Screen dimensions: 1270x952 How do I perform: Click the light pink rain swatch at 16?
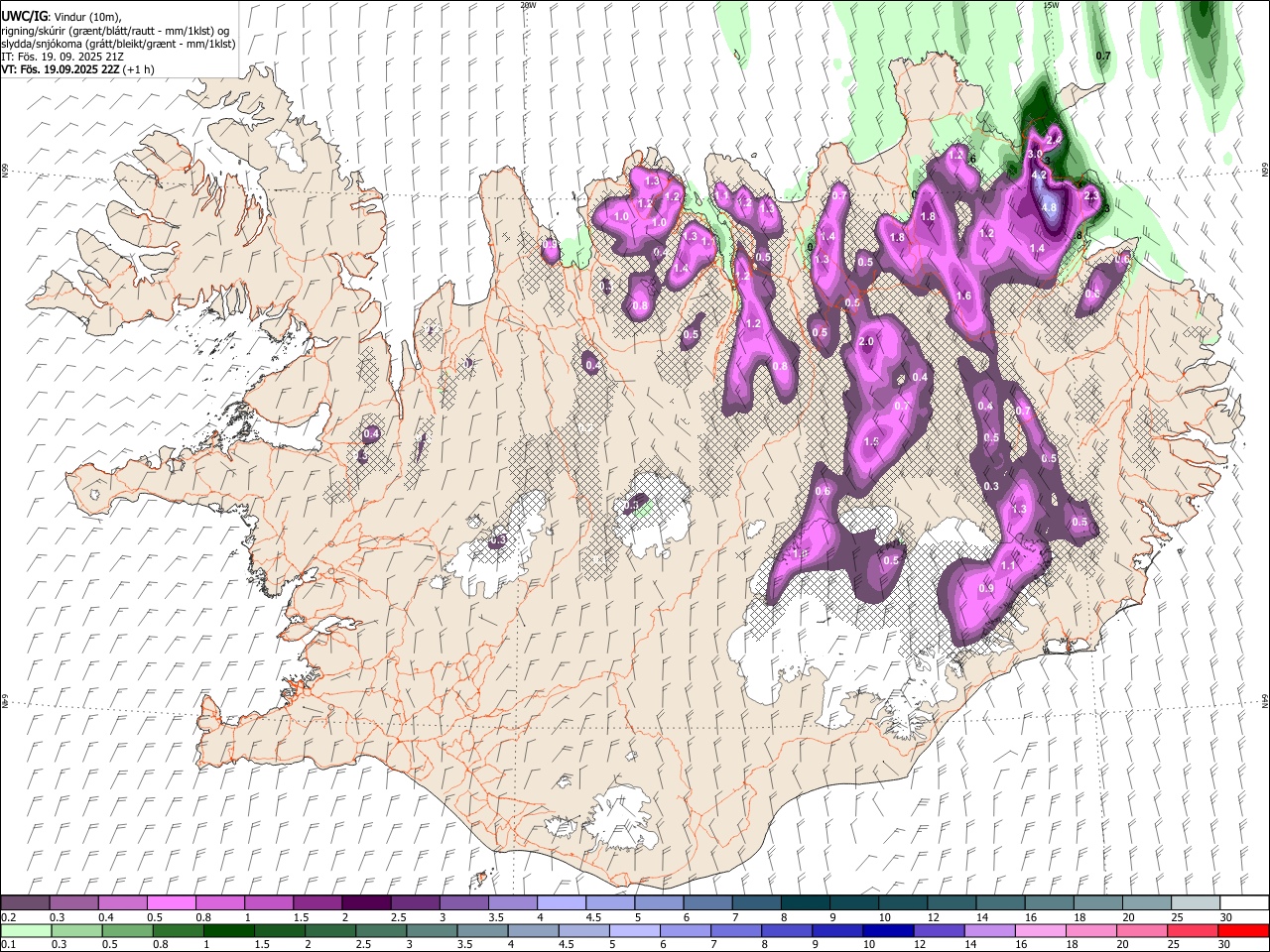click(x=1039, y=930)
